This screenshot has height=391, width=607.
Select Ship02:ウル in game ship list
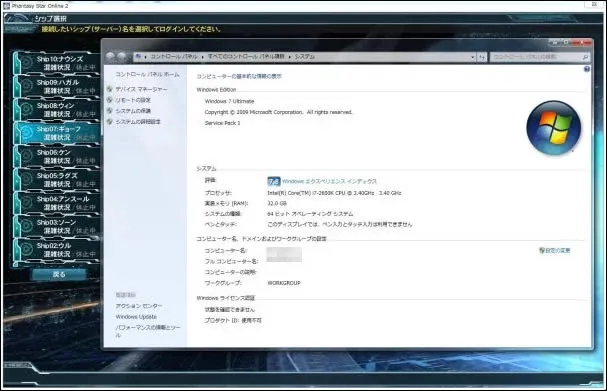57,250
